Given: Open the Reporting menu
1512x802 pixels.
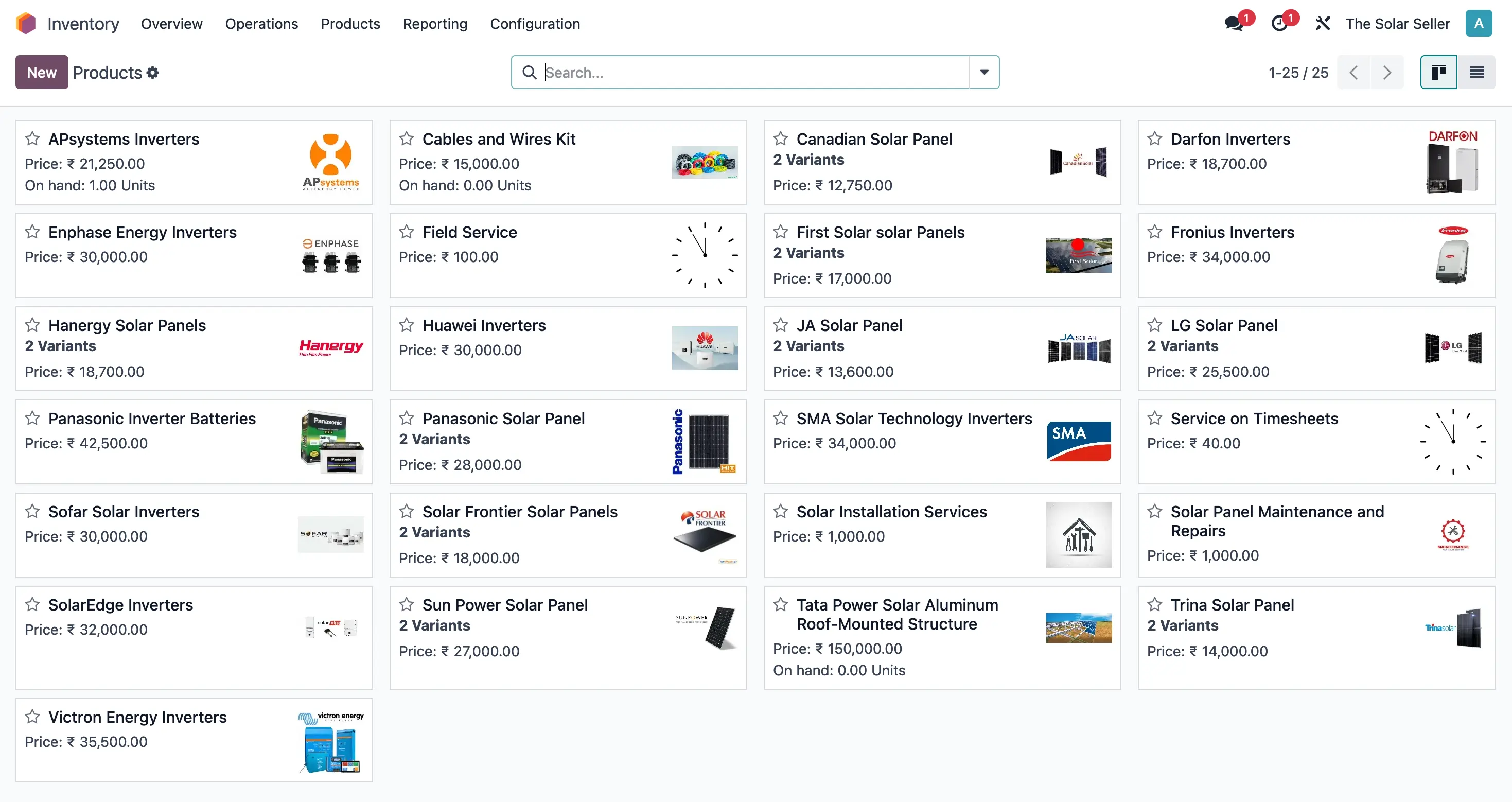Looking at the screenshot, I should 435,24.
